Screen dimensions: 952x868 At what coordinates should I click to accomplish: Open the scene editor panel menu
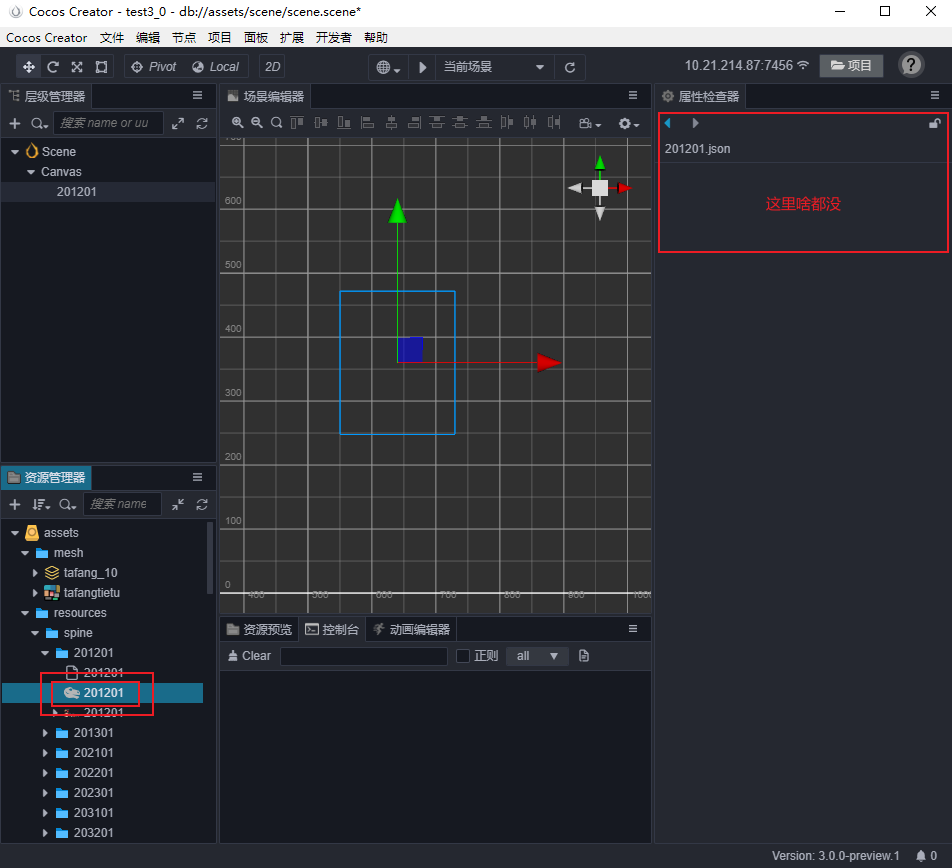click(x=633, y=95)
